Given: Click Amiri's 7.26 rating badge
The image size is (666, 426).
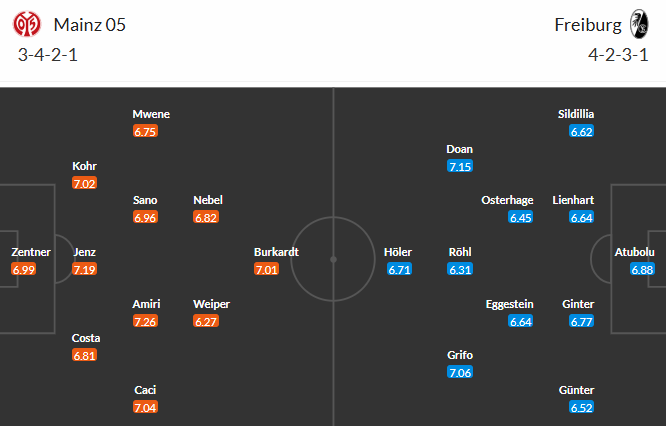Looking at the screenshot, I should (x=146, y=321).
